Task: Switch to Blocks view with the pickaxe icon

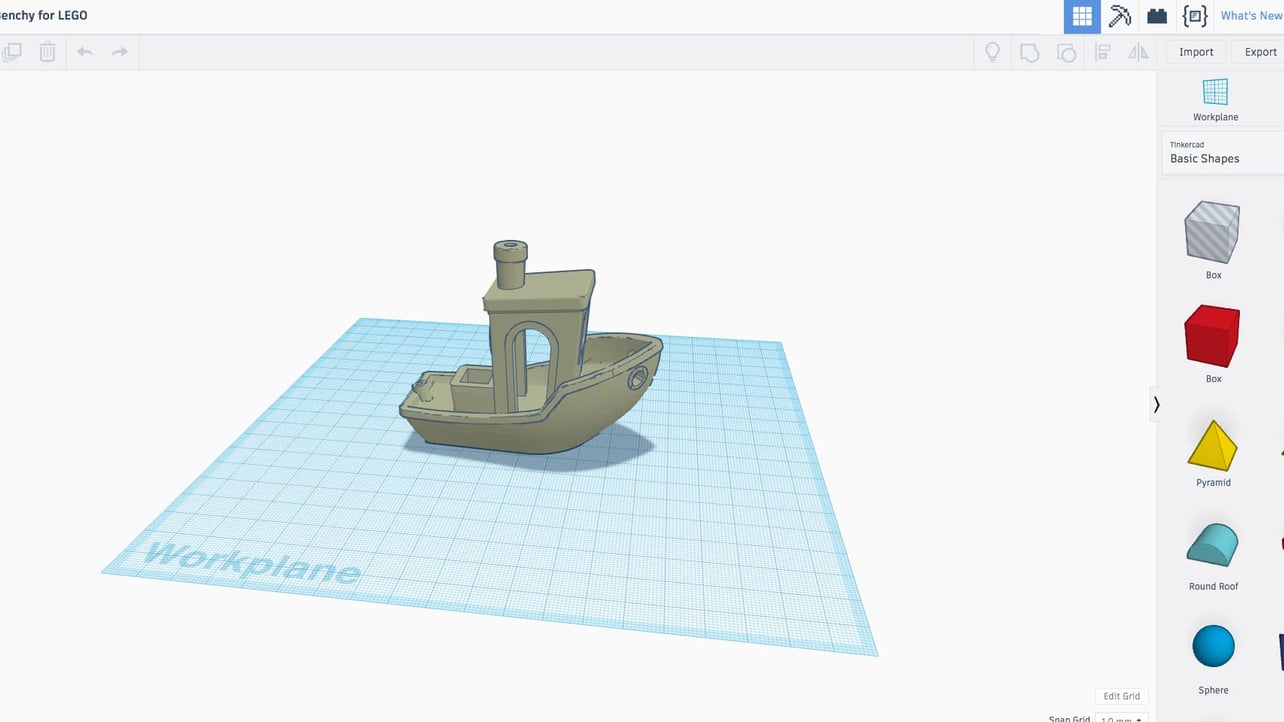Action: coord(1119,16)
